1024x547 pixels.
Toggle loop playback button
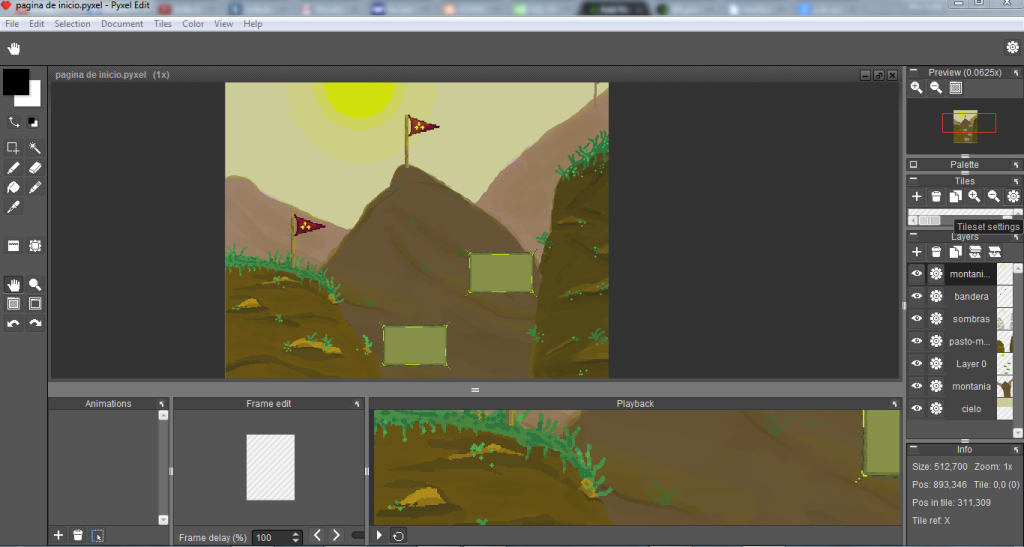pos(398,535)
